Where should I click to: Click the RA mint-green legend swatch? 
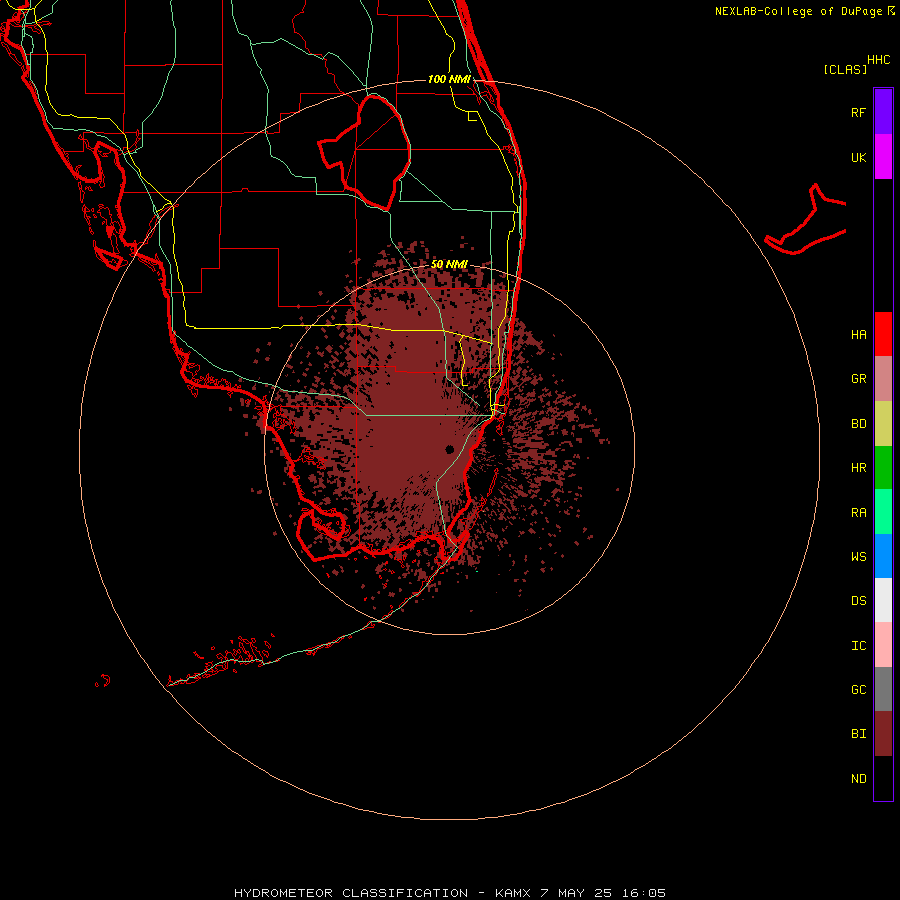pyautogui.click(x=883, y=512)
